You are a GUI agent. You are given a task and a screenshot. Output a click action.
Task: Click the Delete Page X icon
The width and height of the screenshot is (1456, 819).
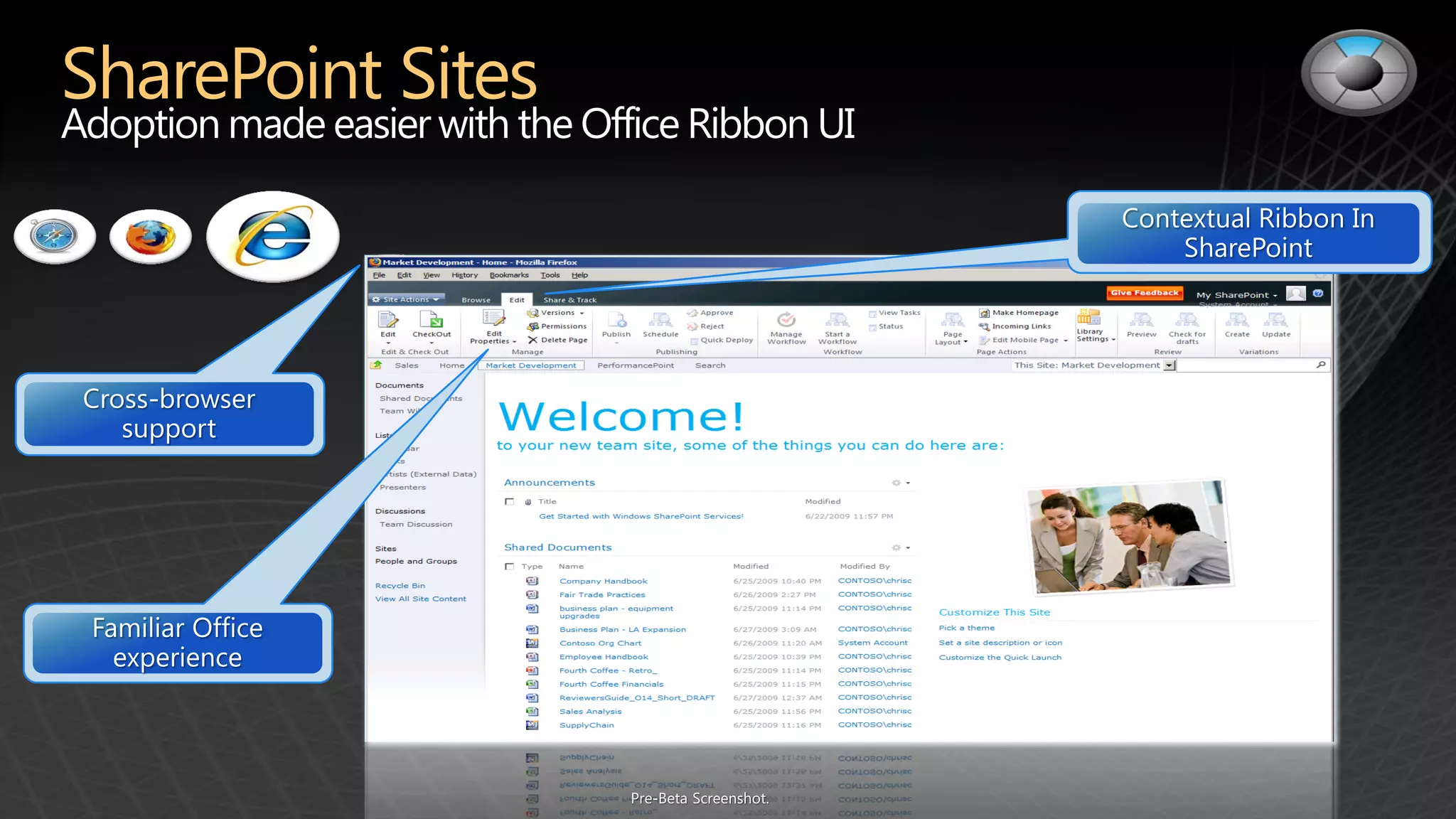(x=532, y=340)
